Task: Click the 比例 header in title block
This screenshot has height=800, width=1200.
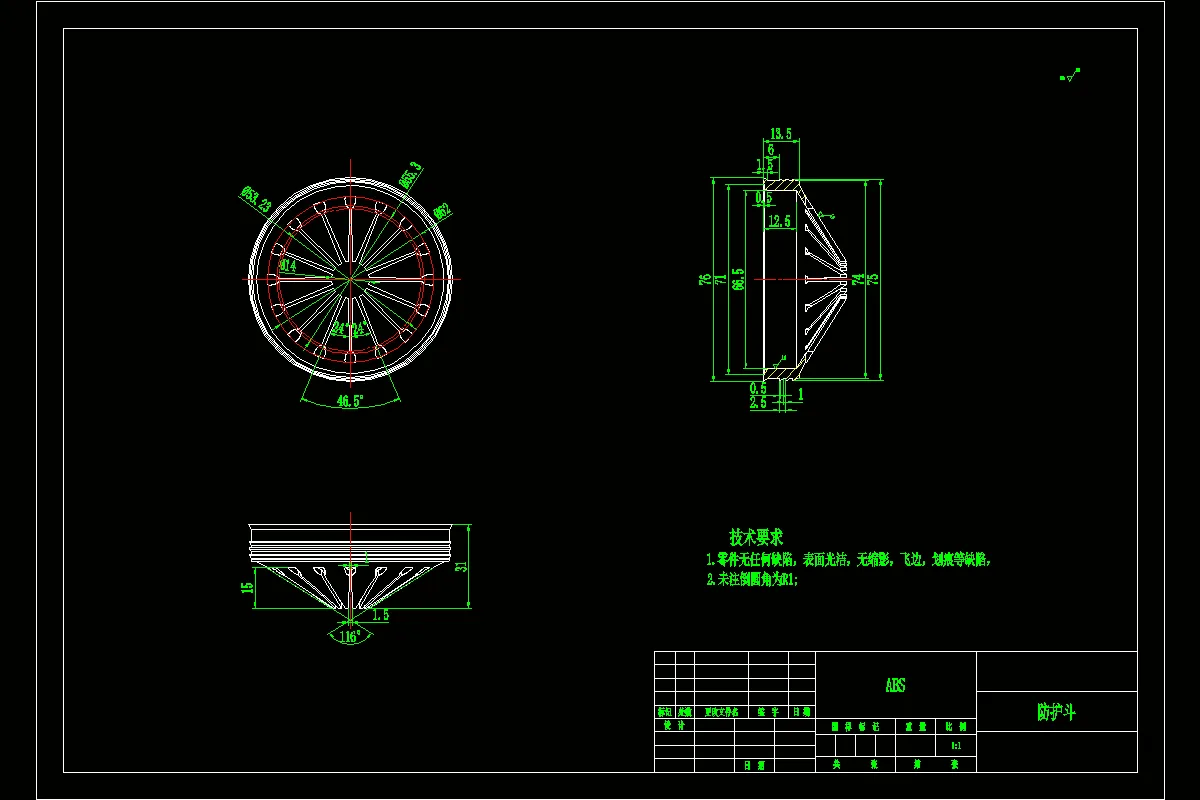Action: [x=955, y=727]
